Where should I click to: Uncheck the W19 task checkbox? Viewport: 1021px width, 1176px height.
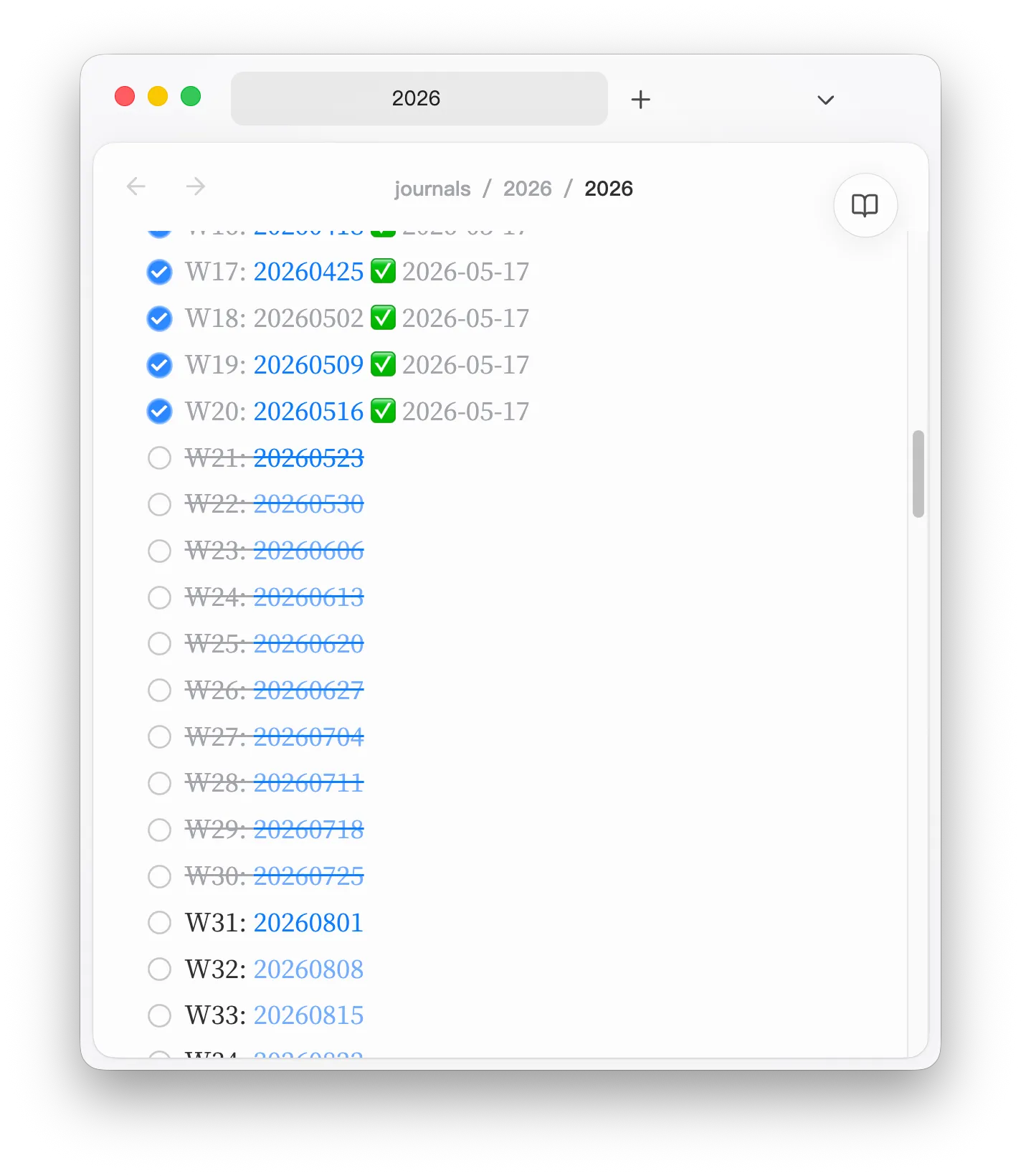pyautogui.click(x=159, y=365)
